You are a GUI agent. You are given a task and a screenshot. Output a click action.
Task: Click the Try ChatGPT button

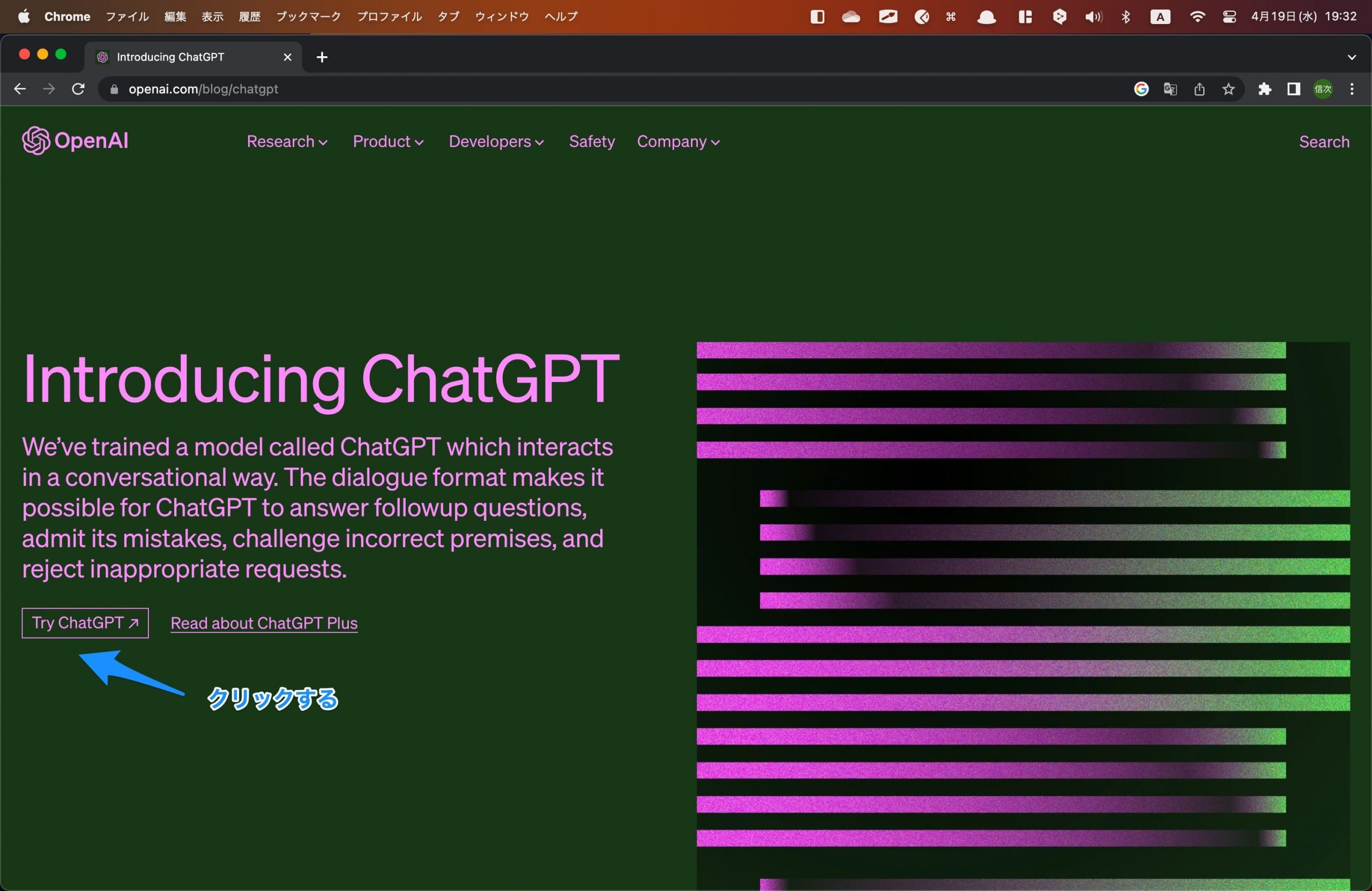click(85, 623)
